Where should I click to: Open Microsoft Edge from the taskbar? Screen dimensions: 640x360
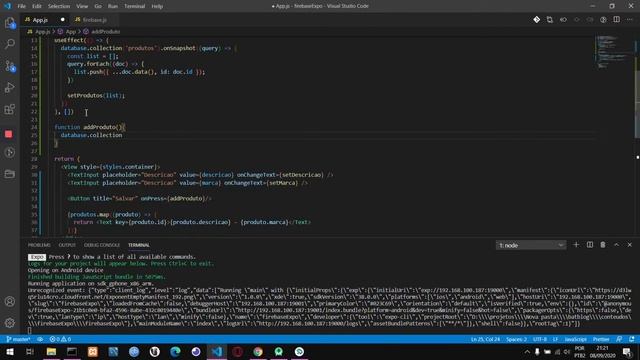[x=175, y=351]
